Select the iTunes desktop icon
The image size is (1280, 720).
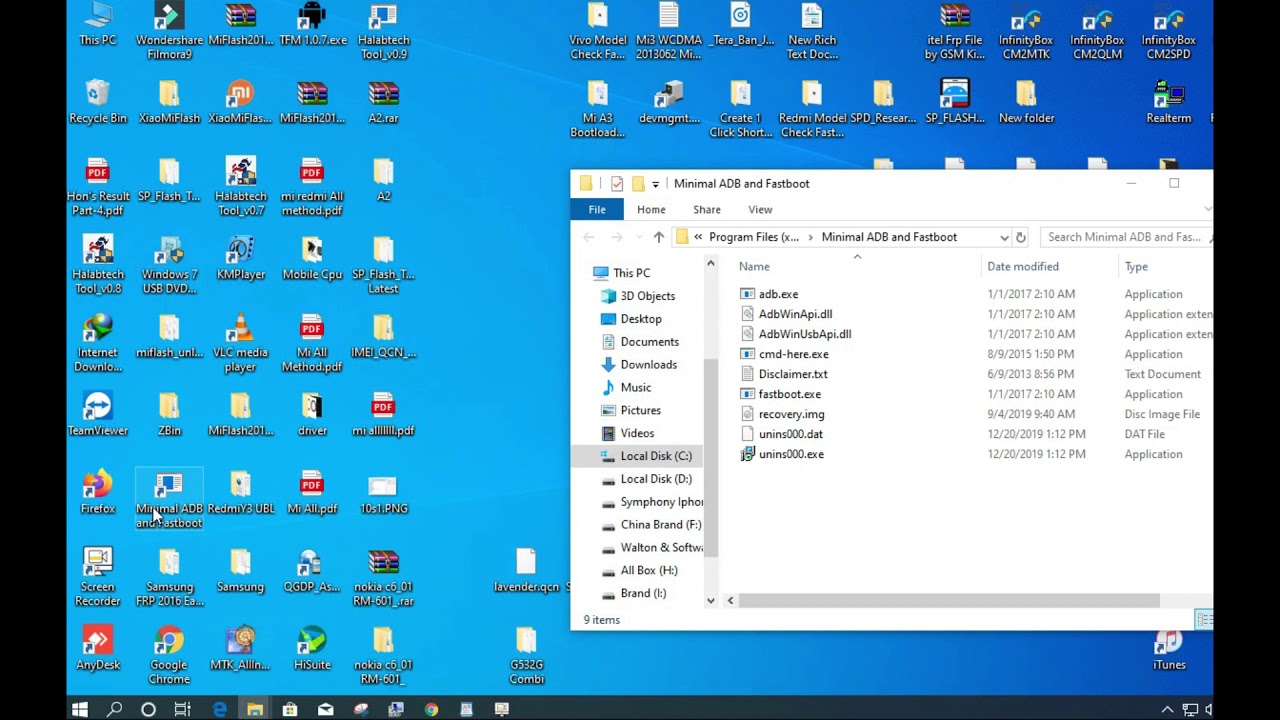(x=1169, y=648)
